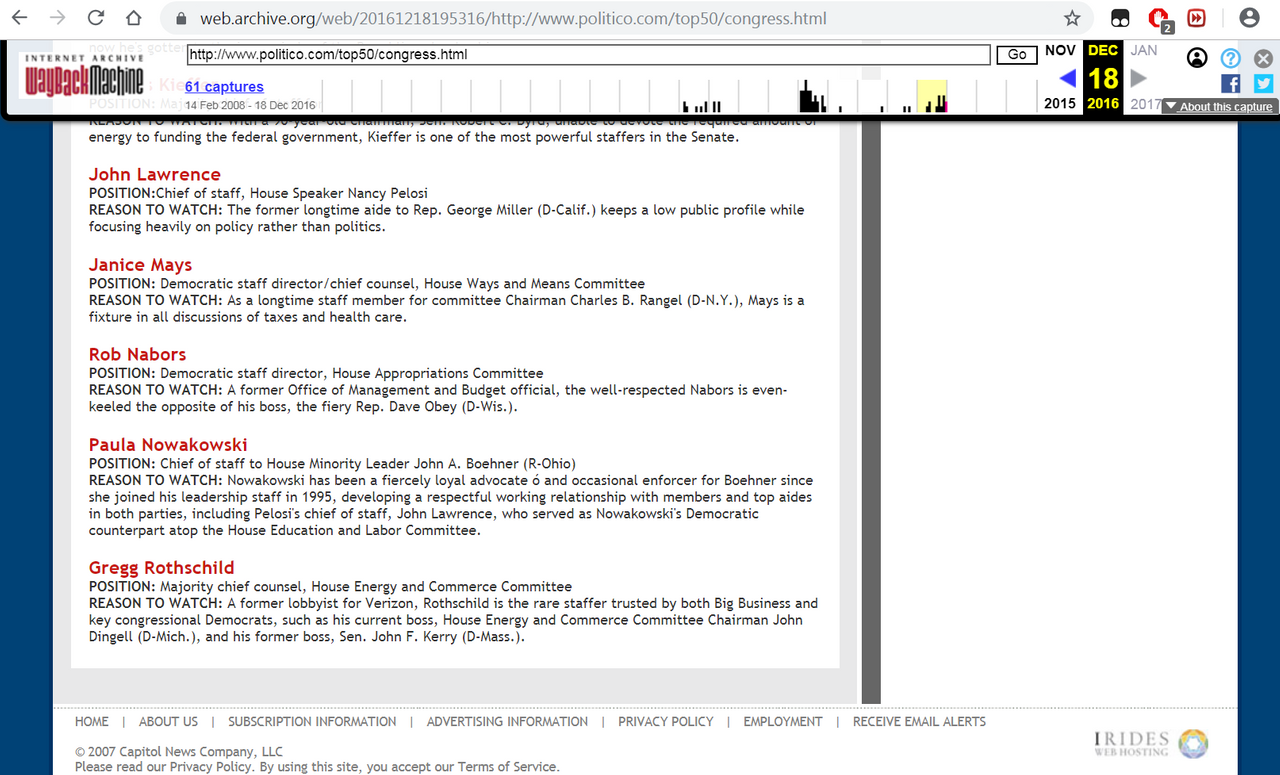Jump to NOV in capture timeline

pos(1060,50)
